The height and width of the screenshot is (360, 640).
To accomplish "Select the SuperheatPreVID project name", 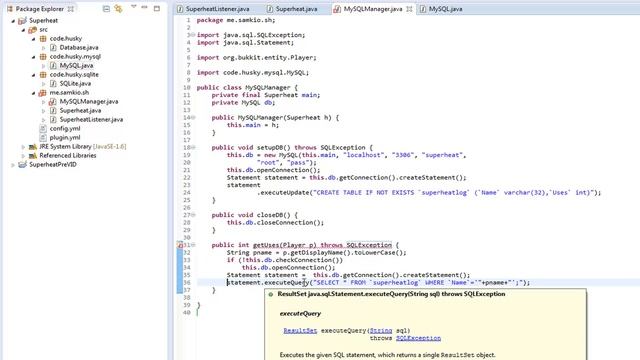I will pyautogui.click(x=53, y=164).
